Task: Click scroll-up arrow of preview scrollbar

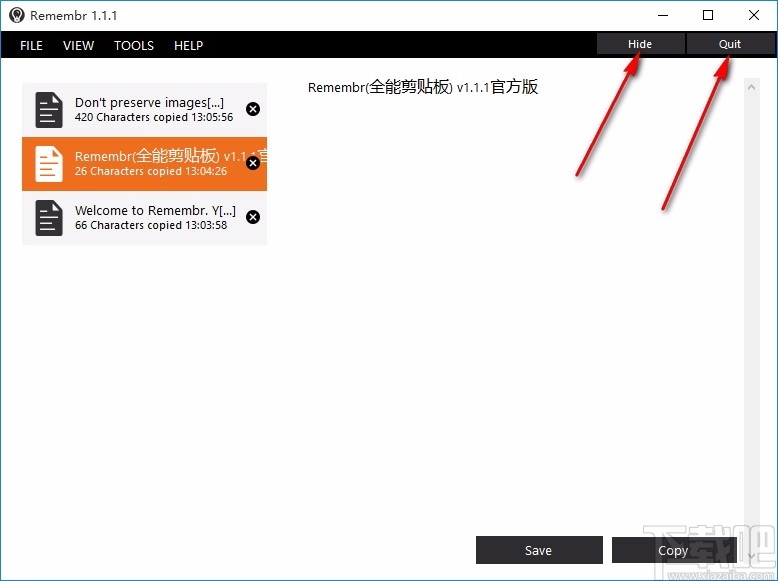Action: click(x=751, y=87)
